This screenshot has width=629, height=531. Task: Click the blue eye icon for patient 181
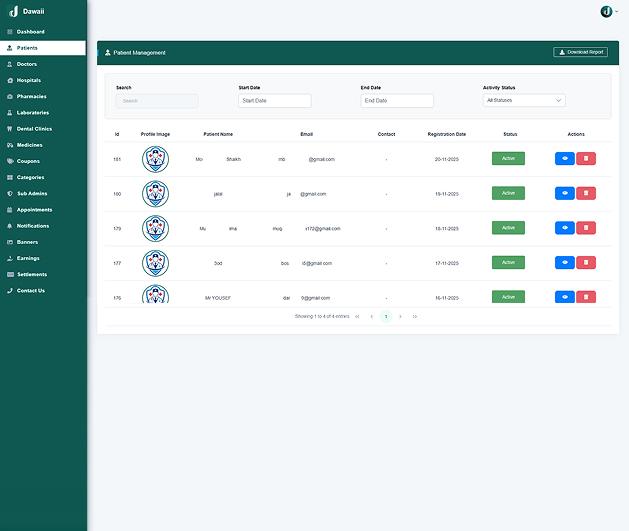point(565,159)
